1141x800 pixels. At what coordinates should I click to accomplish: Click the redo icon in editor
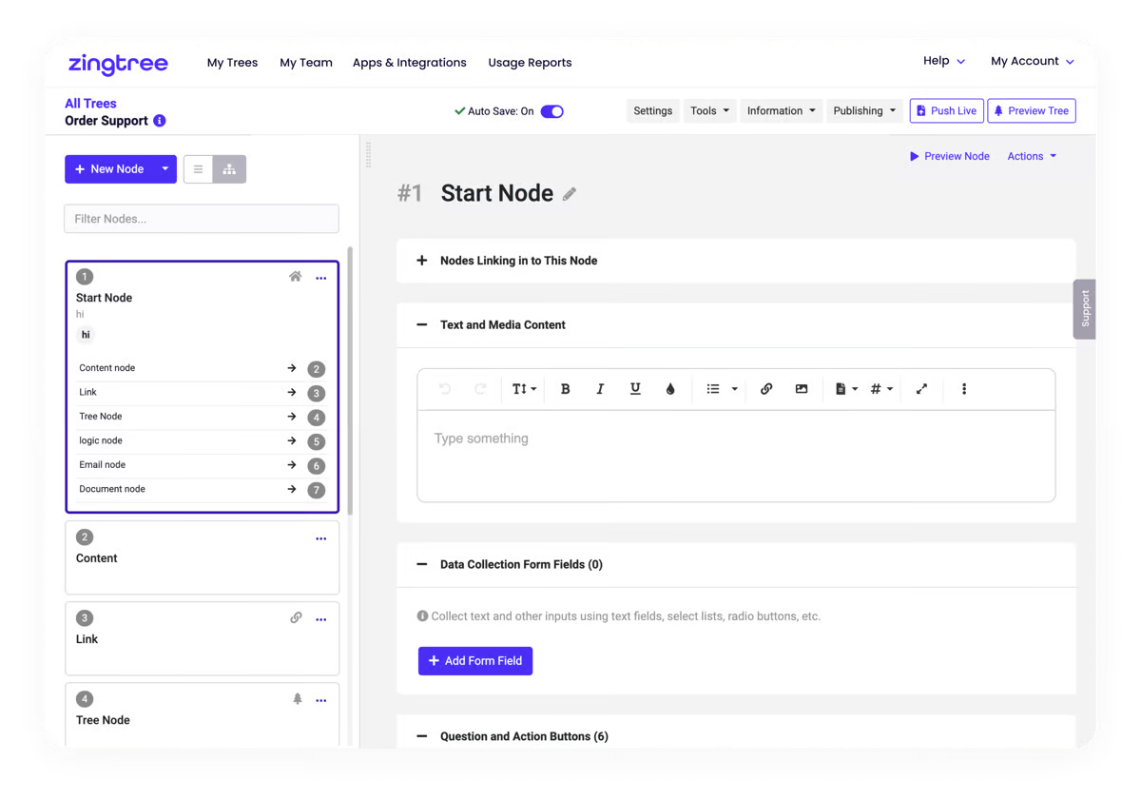point(480,389)
